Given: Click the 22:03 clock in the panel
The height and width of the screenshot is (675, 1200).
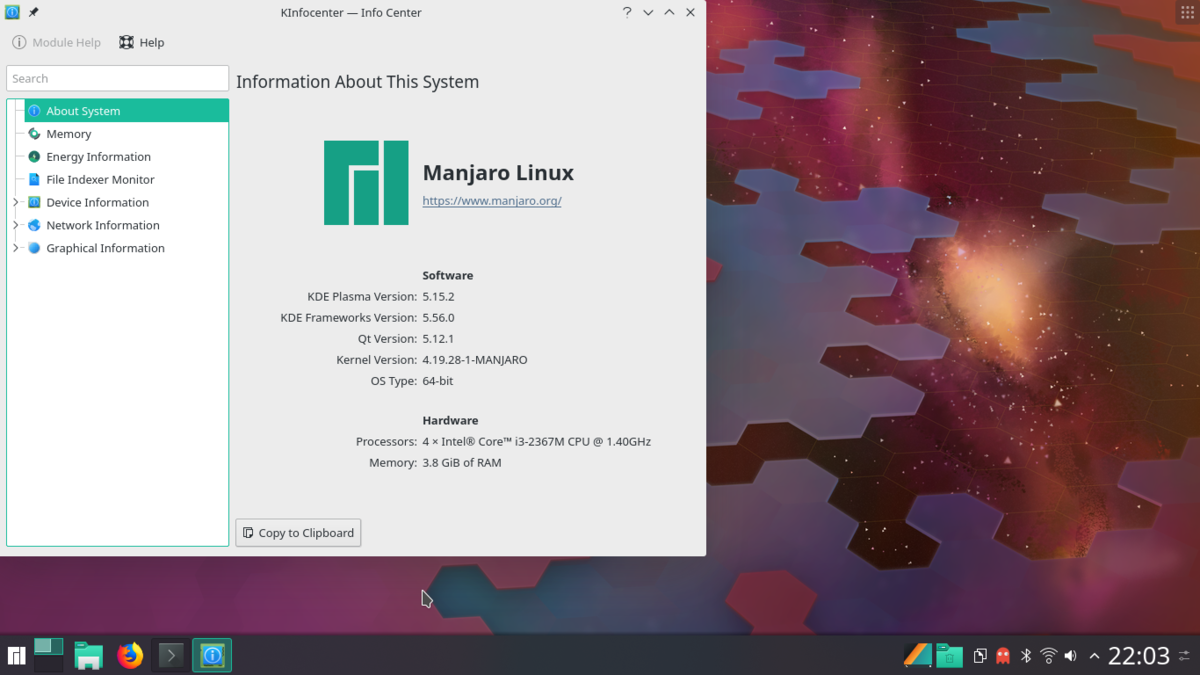Looking at the screenshot, I should (x=1139, y=656).
